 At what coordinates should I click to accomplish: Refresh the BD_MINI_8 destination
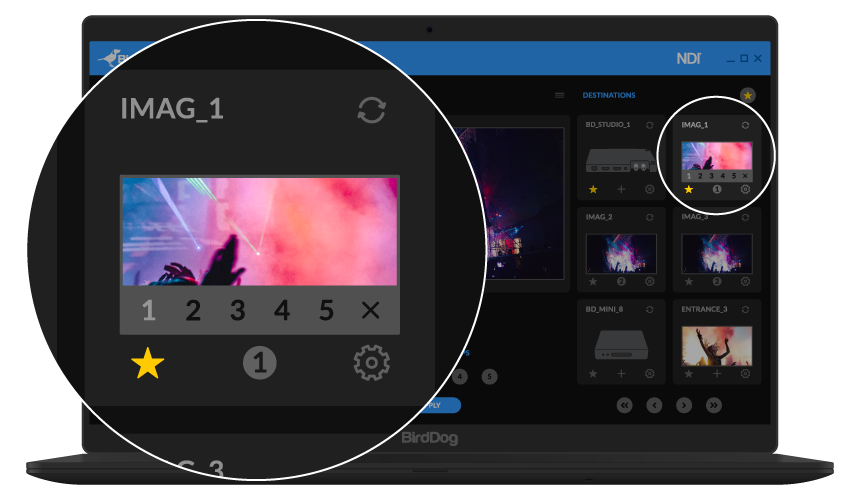click(x=649, y=309)
